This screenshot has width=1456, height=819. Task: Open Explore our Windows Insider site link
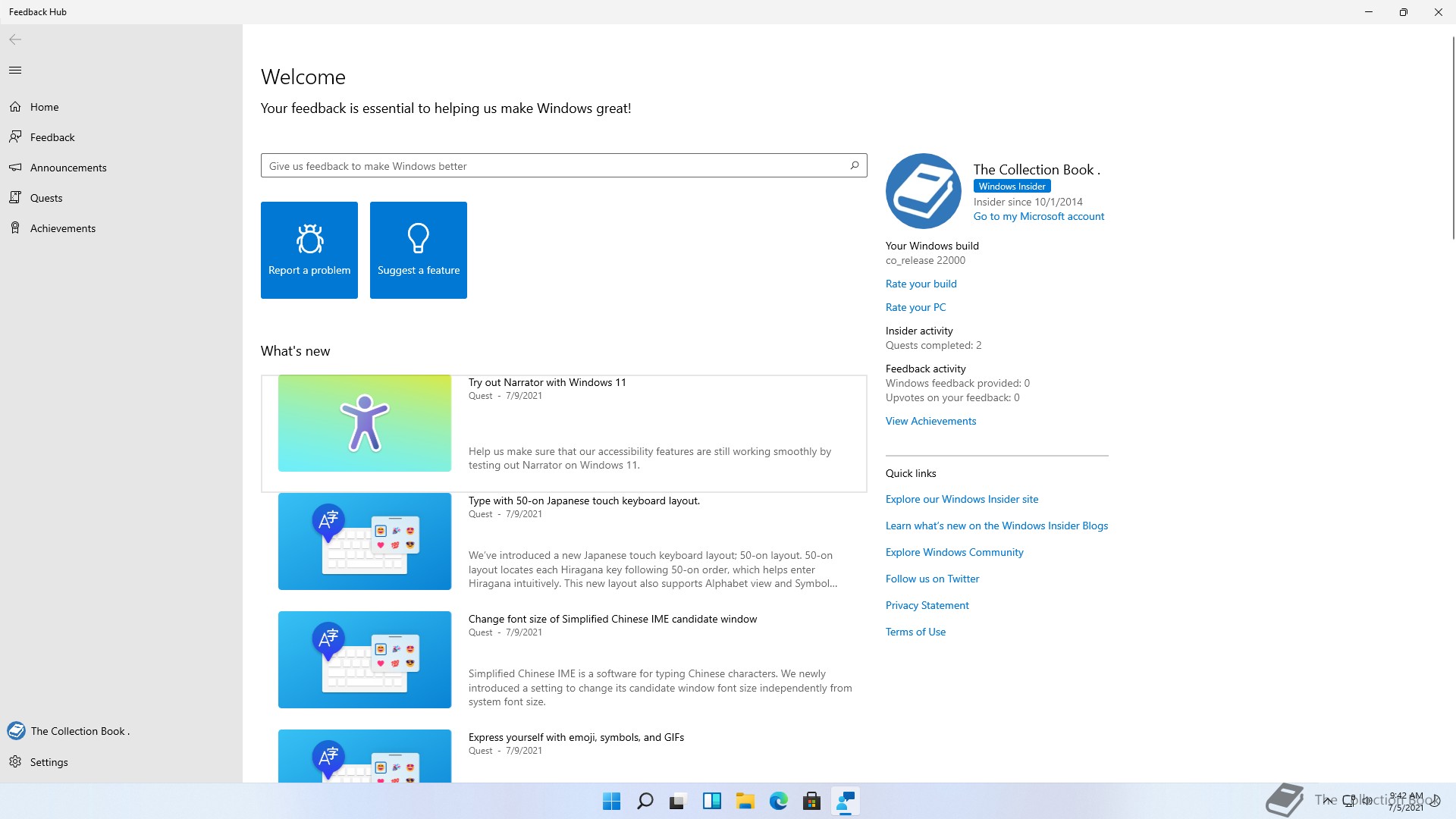coord(962,499)
